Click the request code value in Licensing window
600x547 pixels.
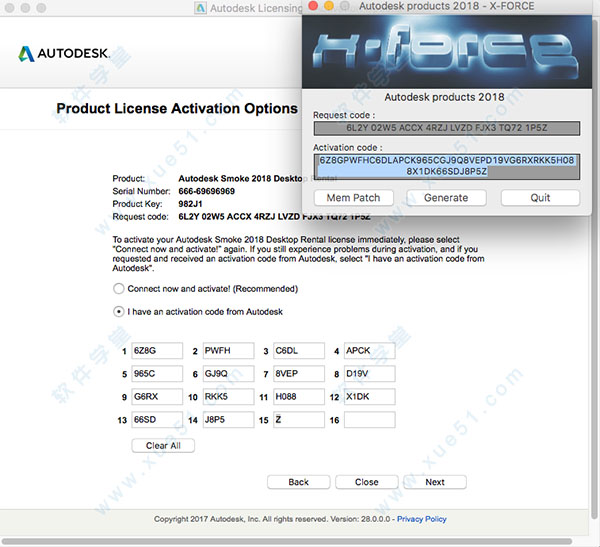pyautogui.click(x=274, y=217)
